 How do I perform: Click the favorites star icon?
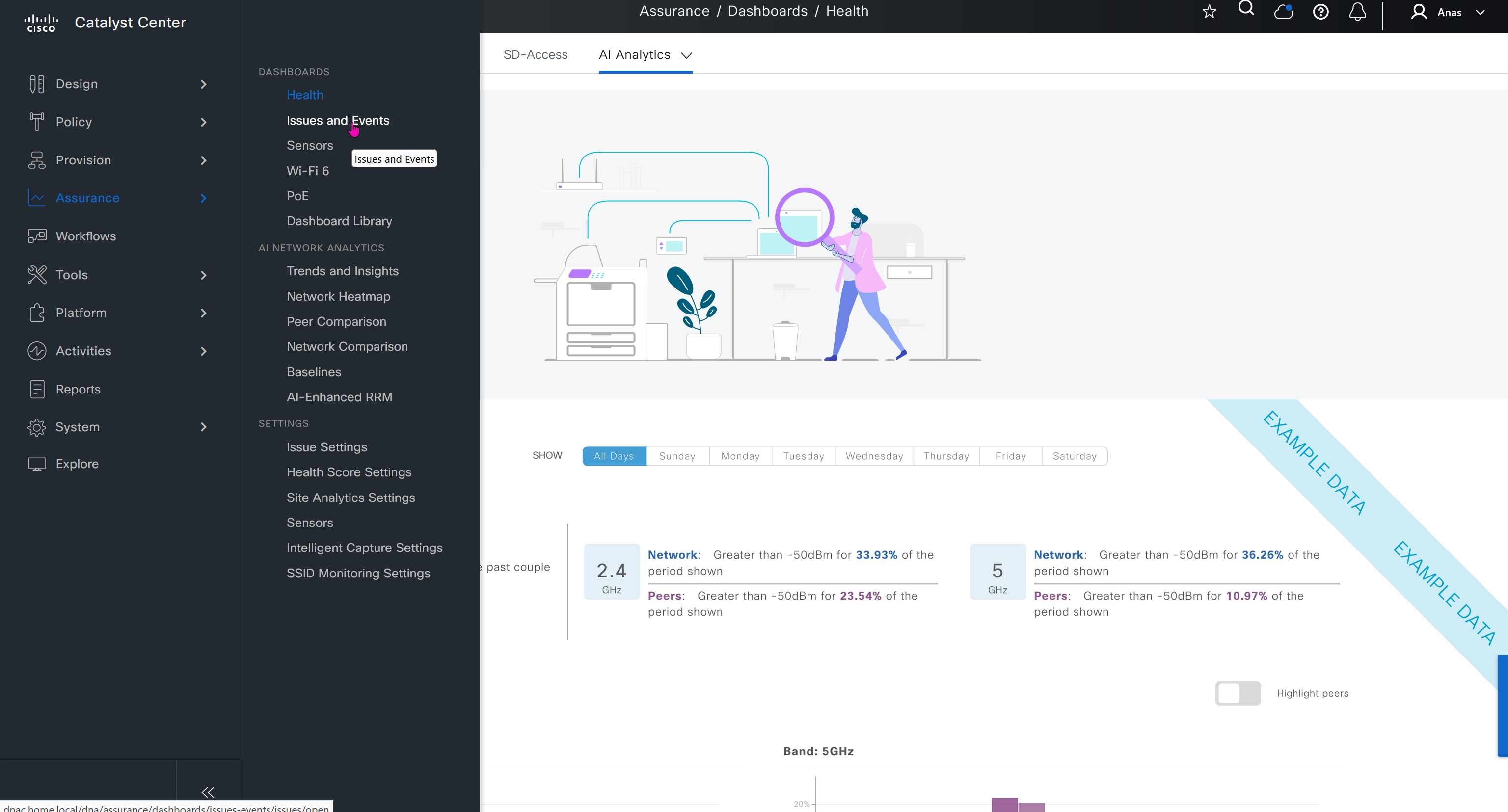coord(1209,12)
